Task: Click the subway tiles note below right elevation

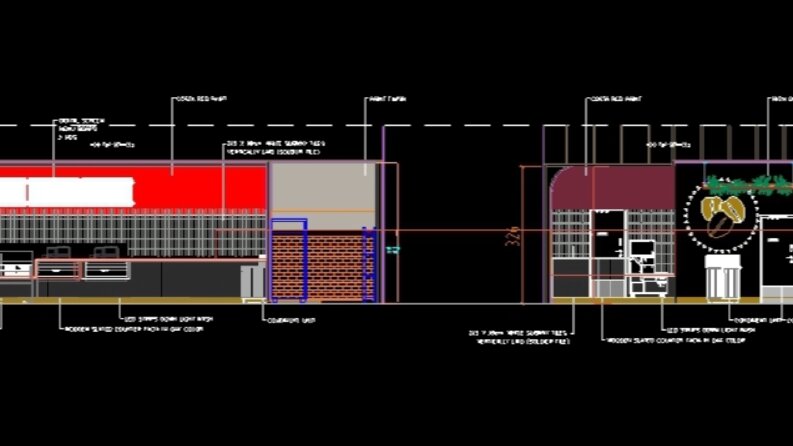Action: [x=519, y=337]
